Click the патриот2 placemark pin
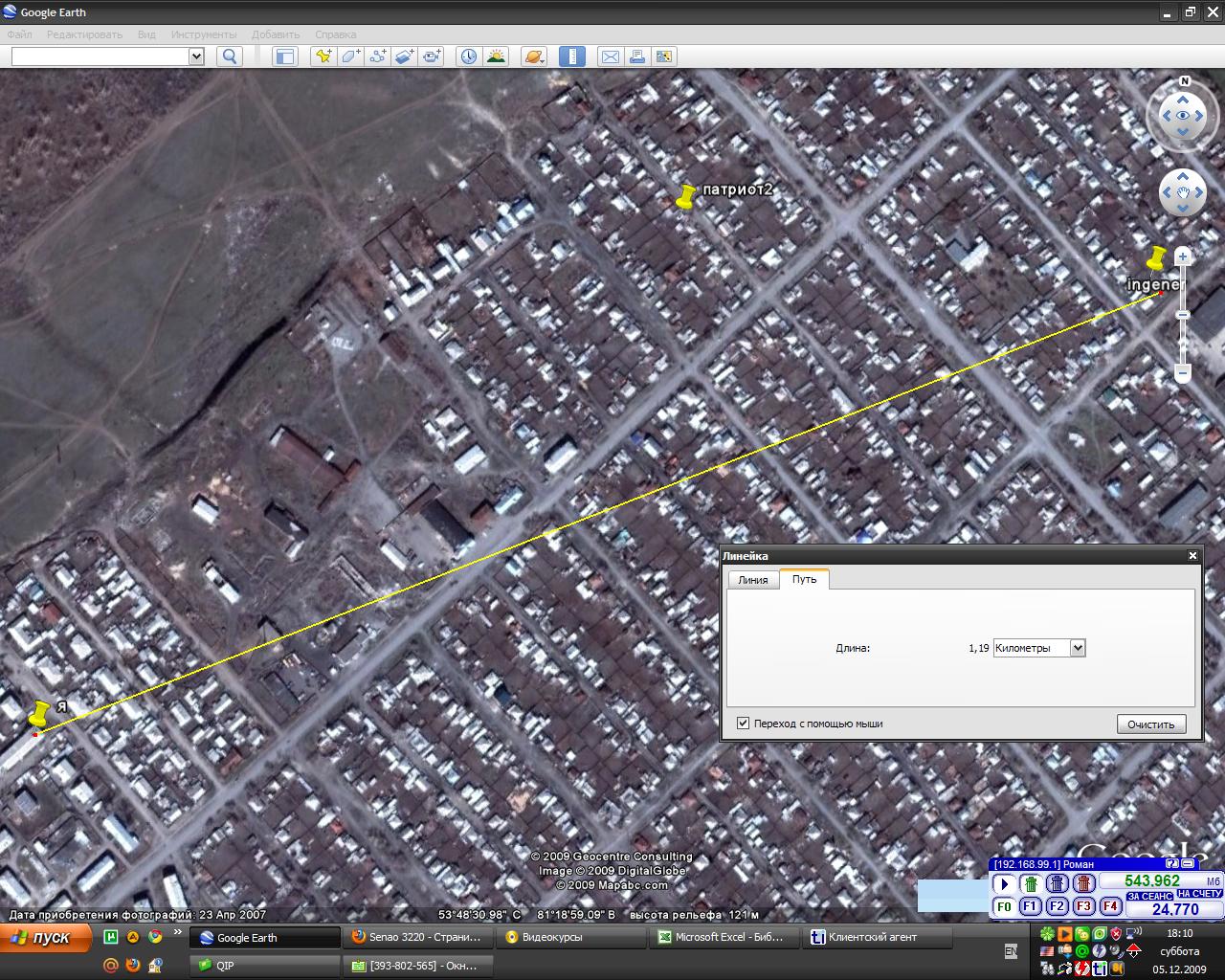1225x980 pixels. (x=685, y=197)
